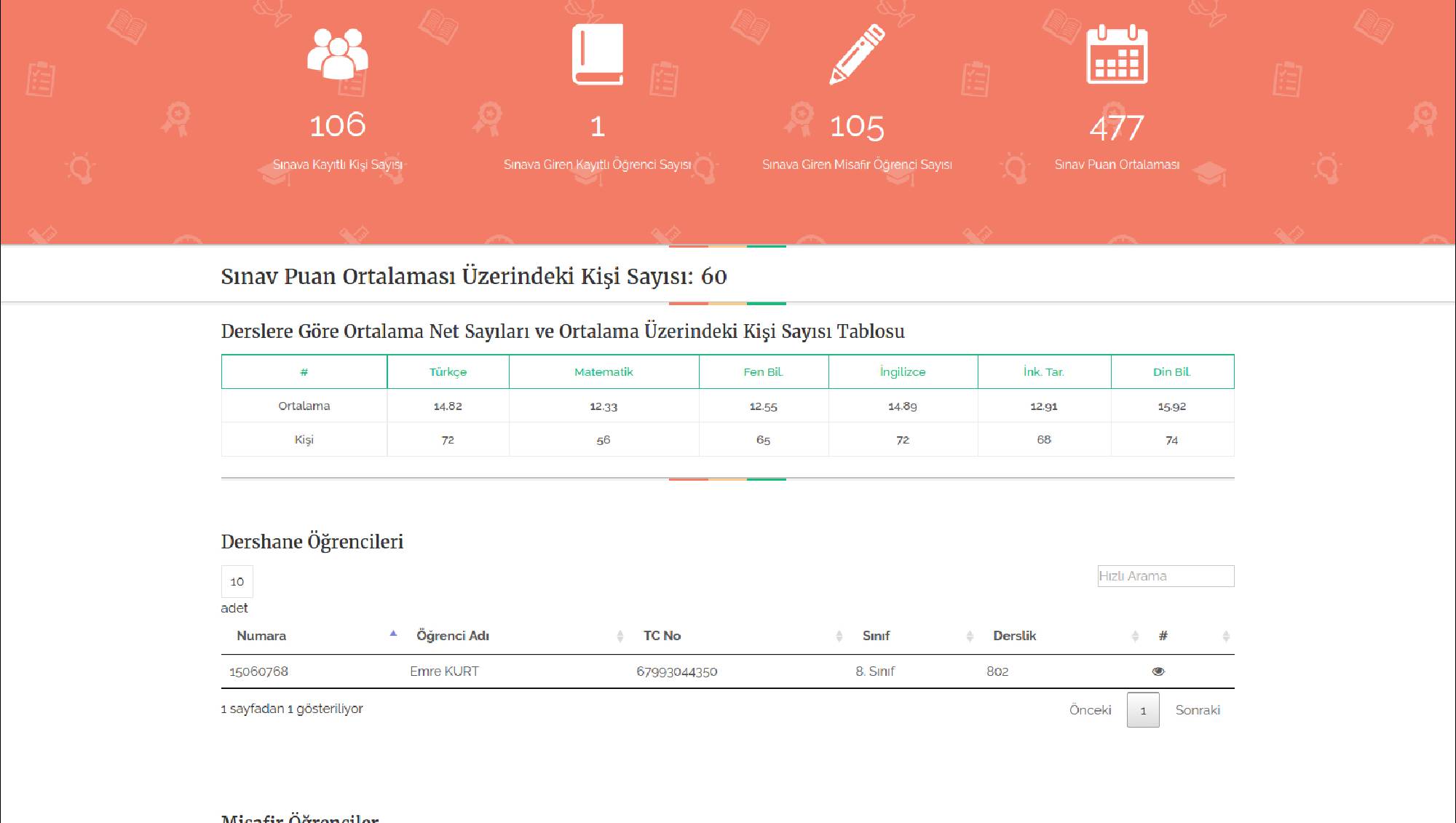
Task: Click Matematik person count 56
Action: point(604,440)
